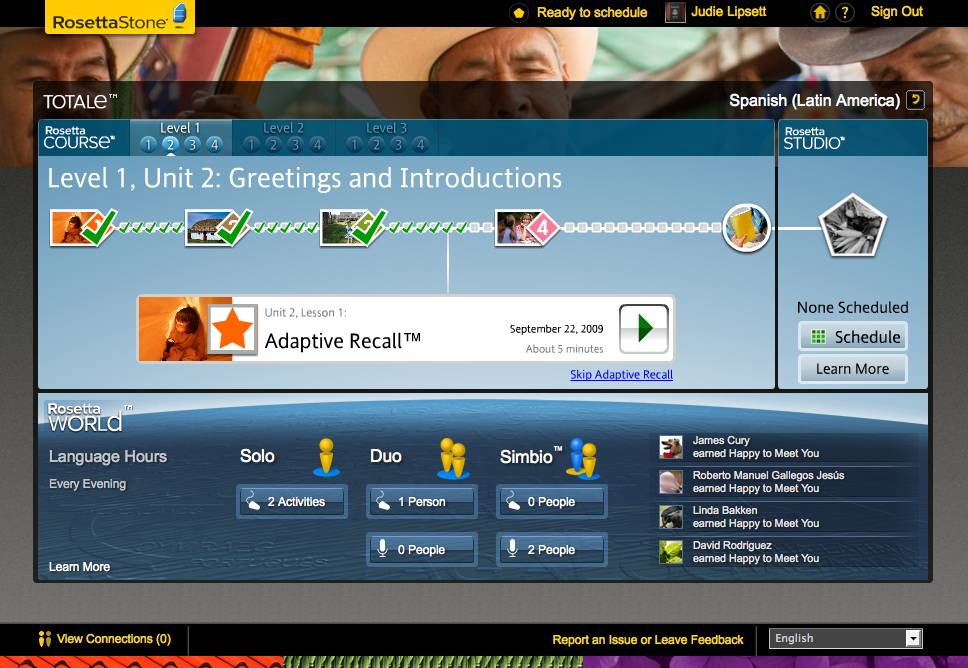Viewport: 968px width, 668px height.
Task: Select Level 3 Unit 4 circle
Action: 420,145
